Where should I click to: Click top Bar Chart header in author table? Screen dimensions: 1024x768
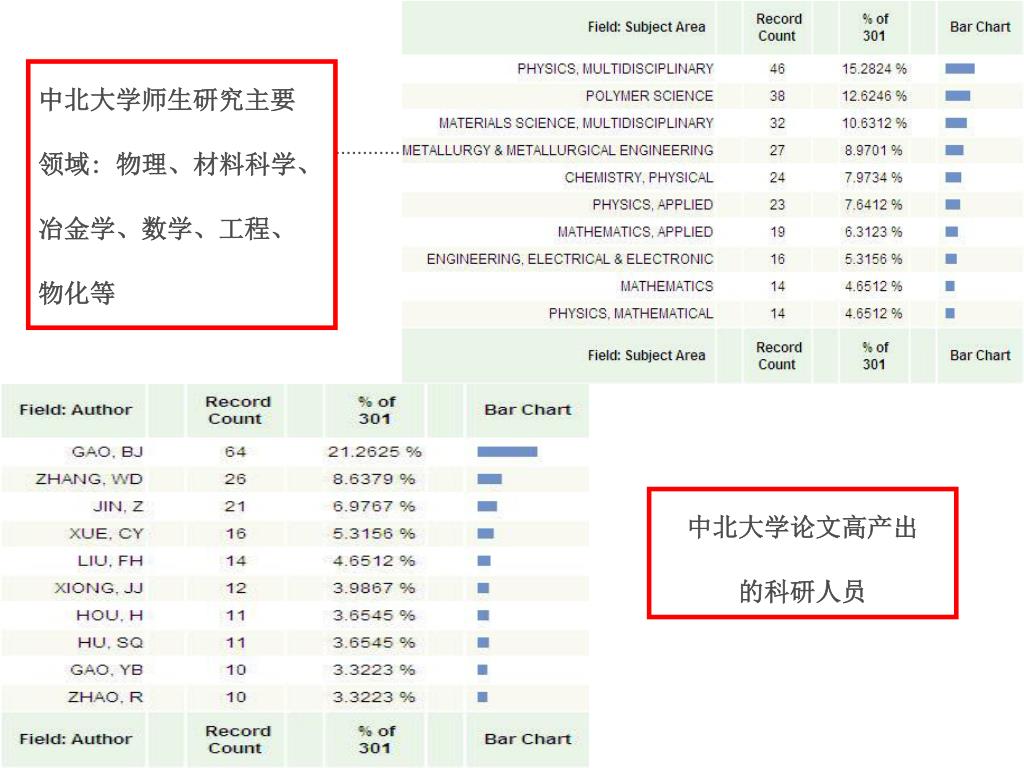click(528, 409)
